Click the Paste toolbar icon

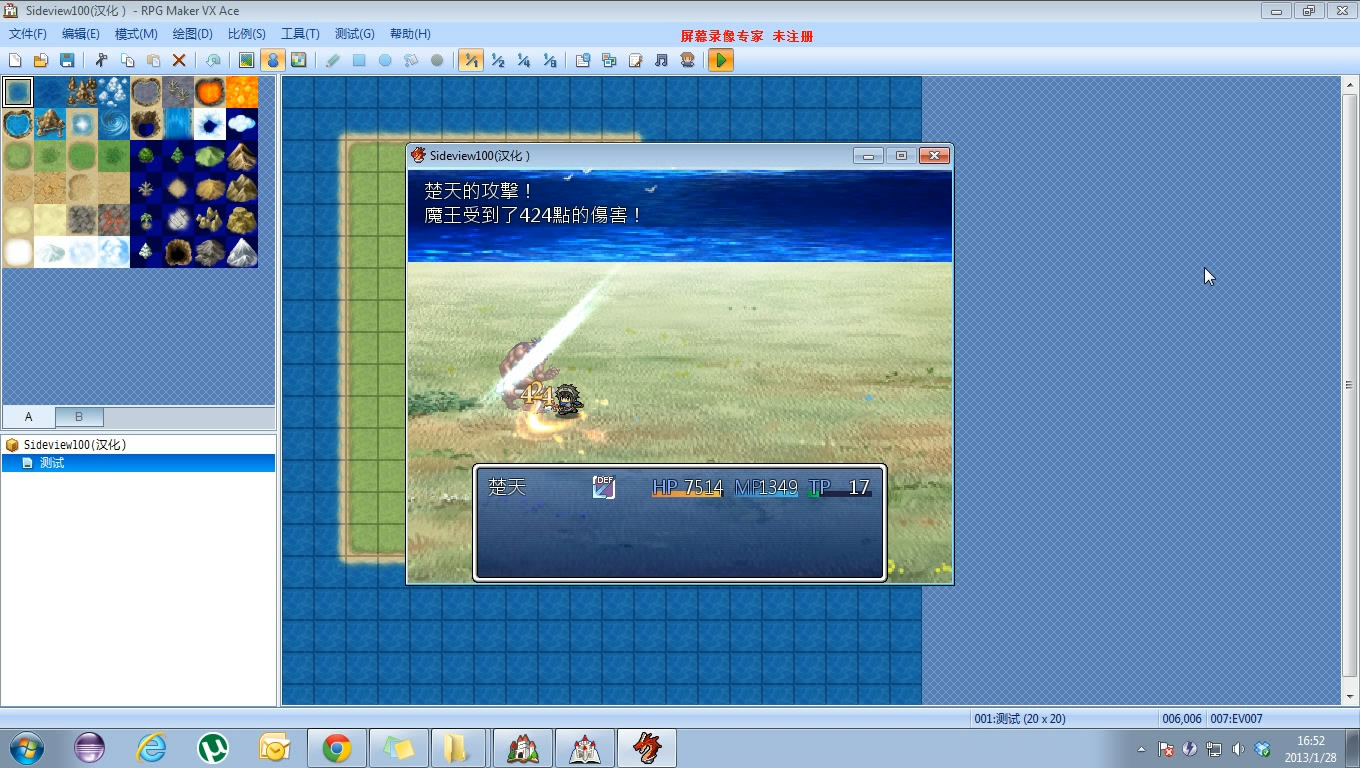(153, 60)
